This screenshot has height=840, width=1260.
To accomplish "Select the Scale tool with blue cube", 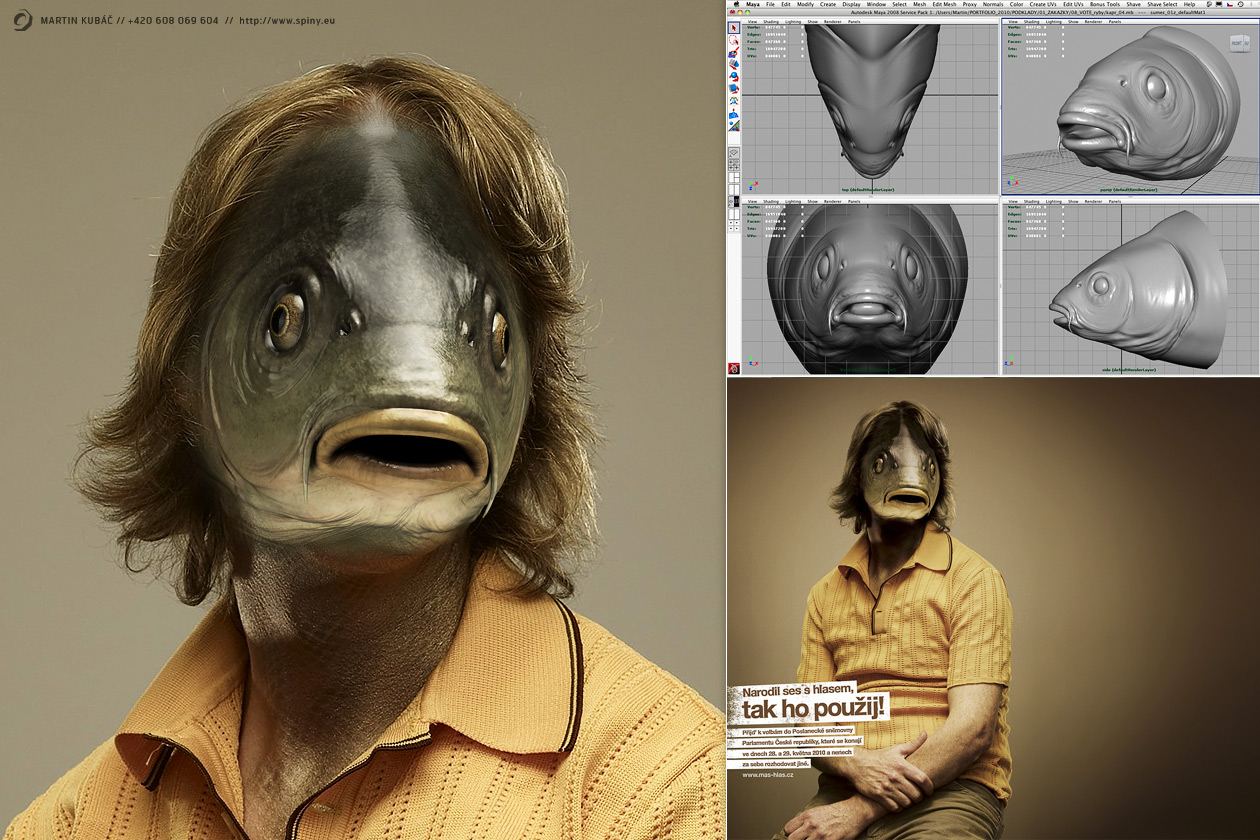I will tap(734, 89).
